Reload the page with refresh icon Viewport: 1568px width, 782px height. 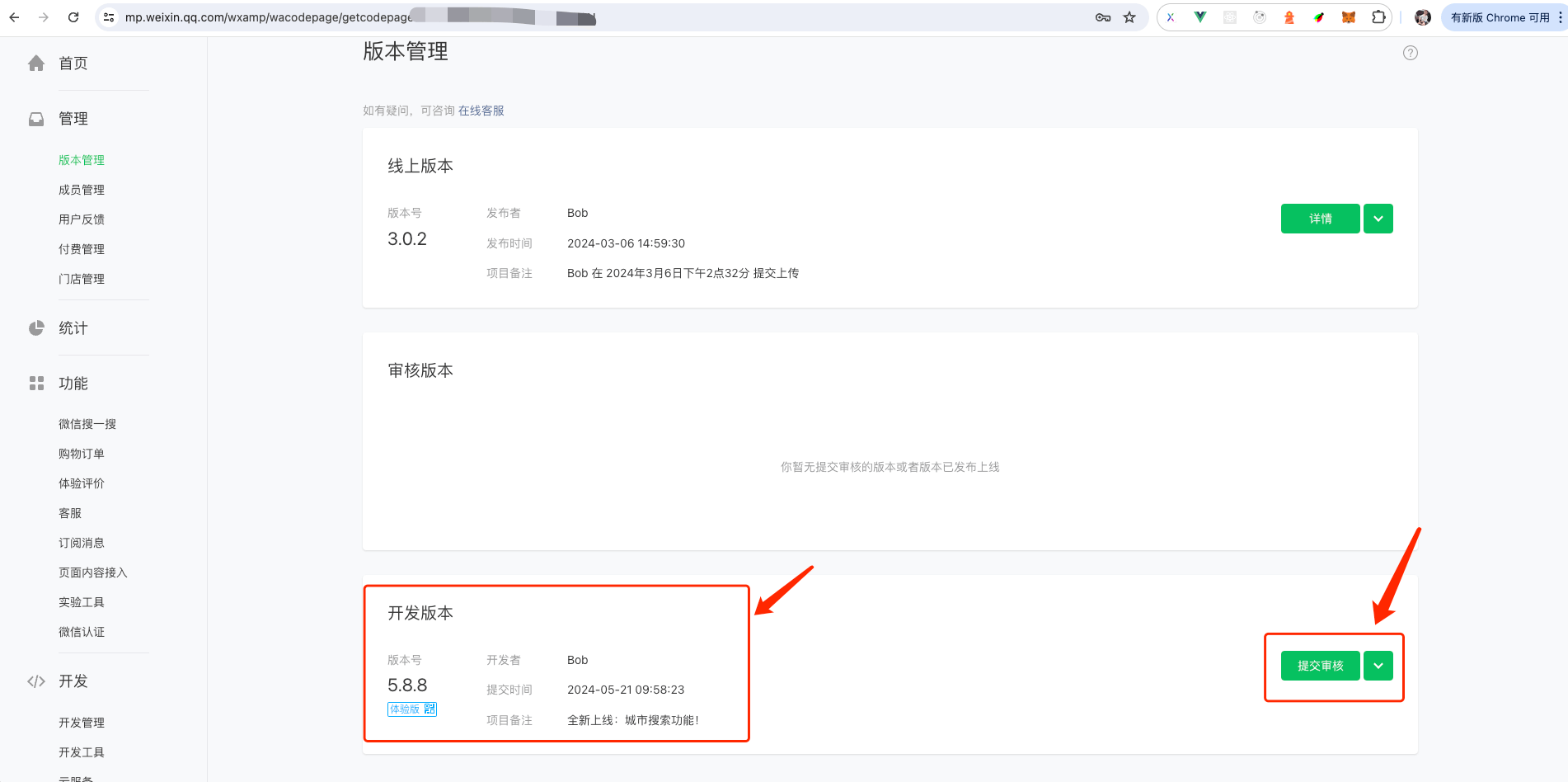click(73, 17)
